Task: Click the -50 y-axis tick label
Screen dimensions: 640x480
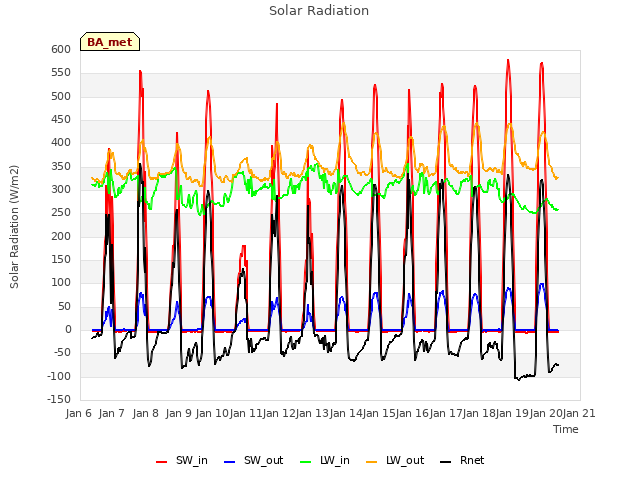Action: pyautogui.click(x=62, y=353)
